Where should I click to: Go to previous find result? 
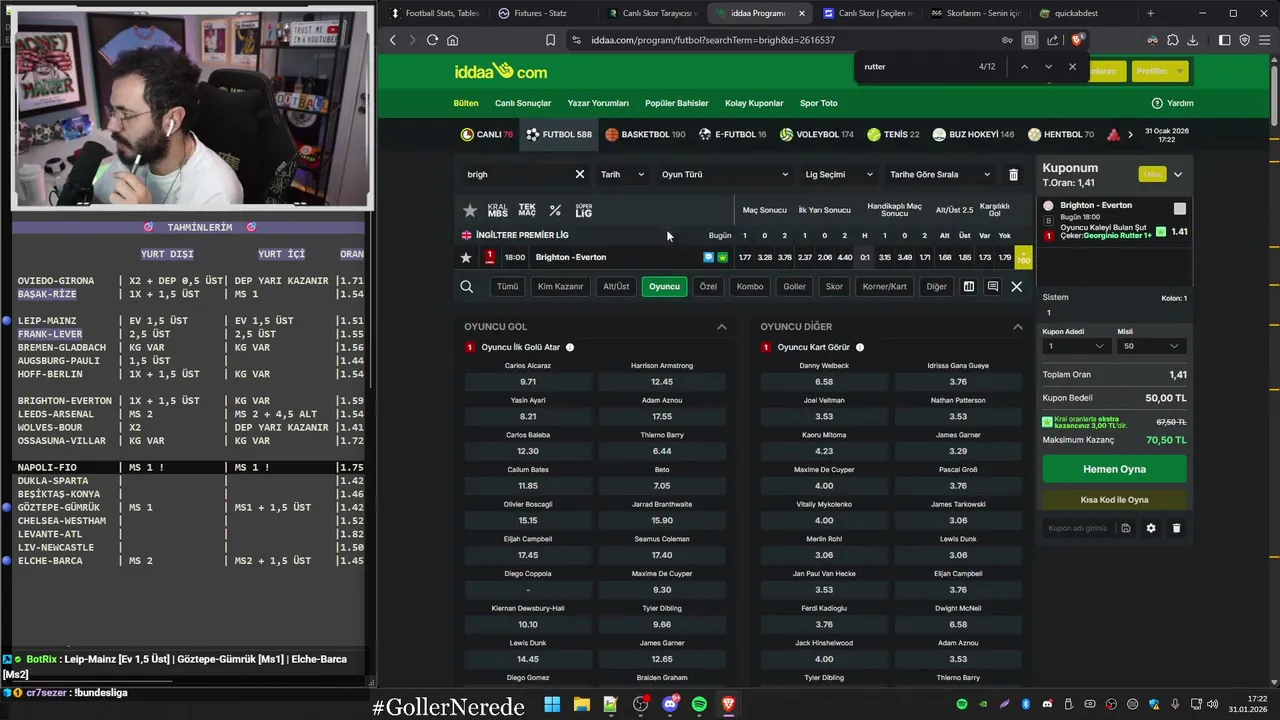point(1024,67)
